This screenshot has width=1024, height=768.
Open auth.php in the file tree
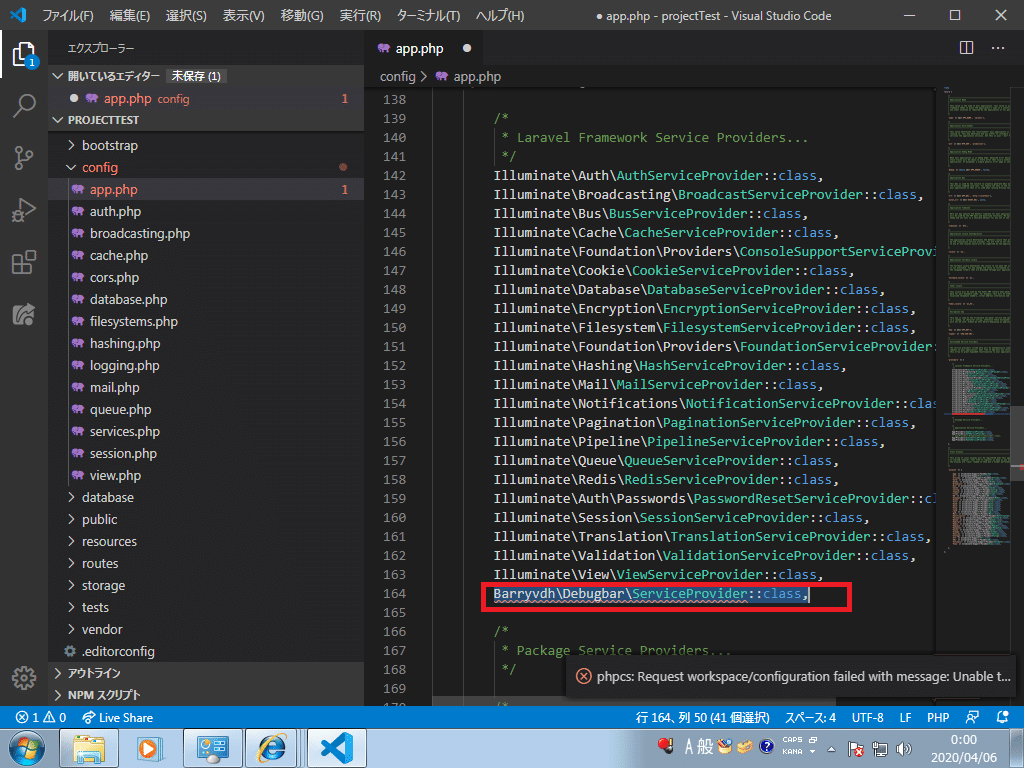116,212
